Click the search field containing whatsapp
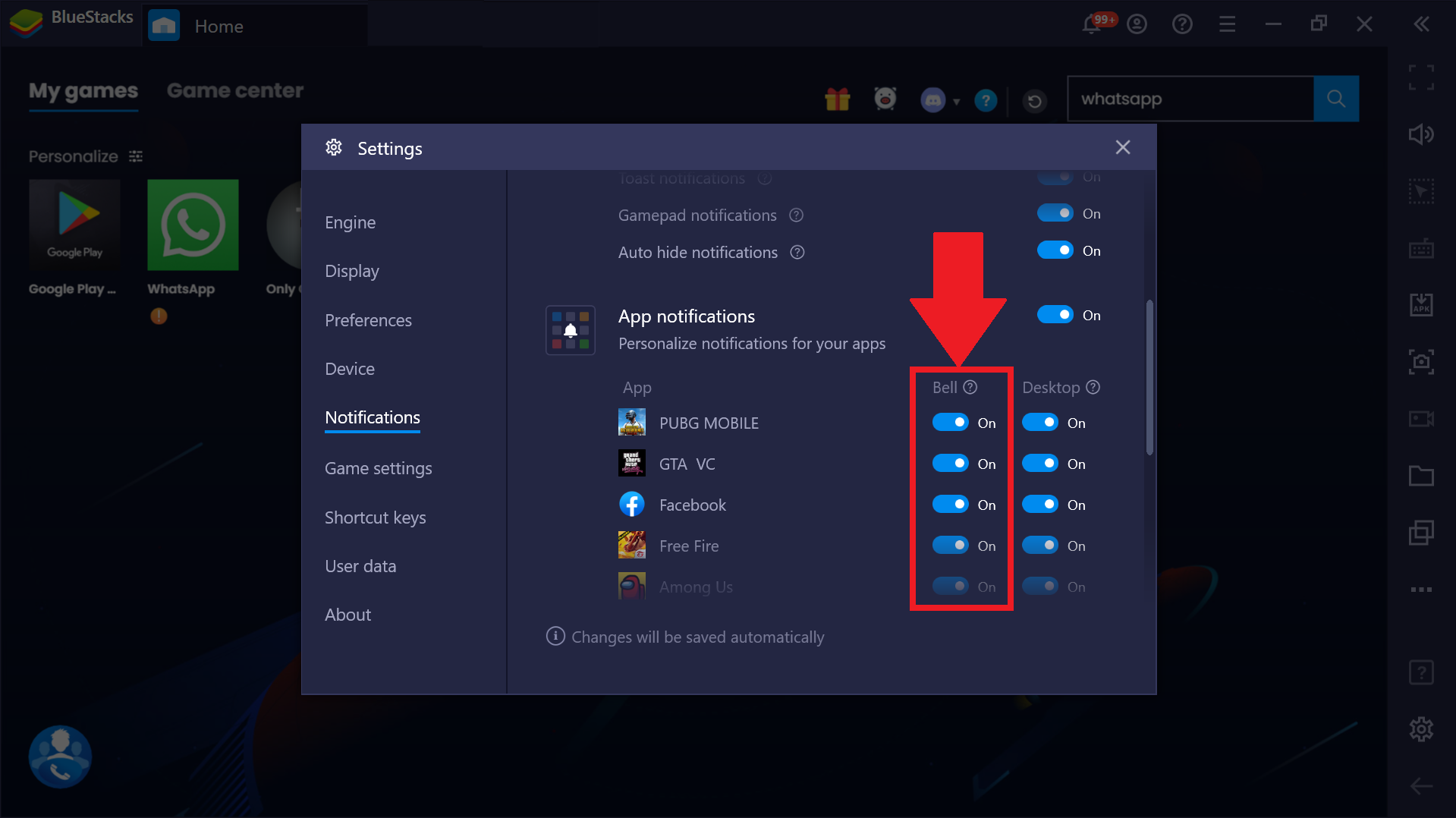 click(1190, 99)
